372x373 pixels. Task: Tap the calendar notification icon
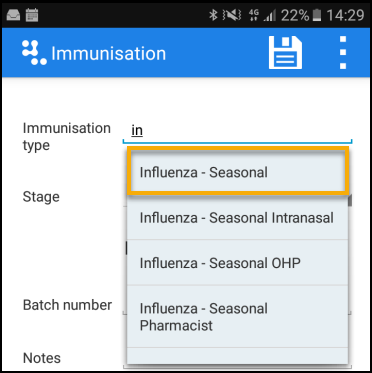[32, 15]
